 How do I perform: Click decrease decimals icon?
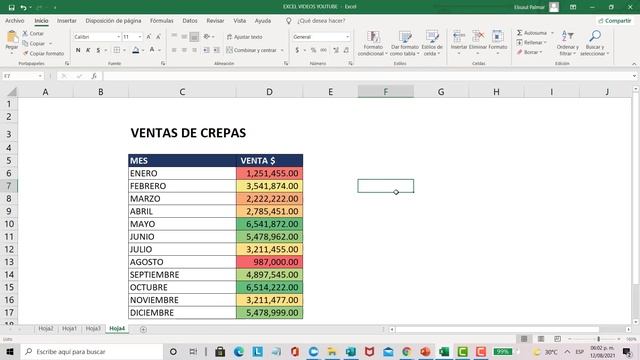pos(346,50)
